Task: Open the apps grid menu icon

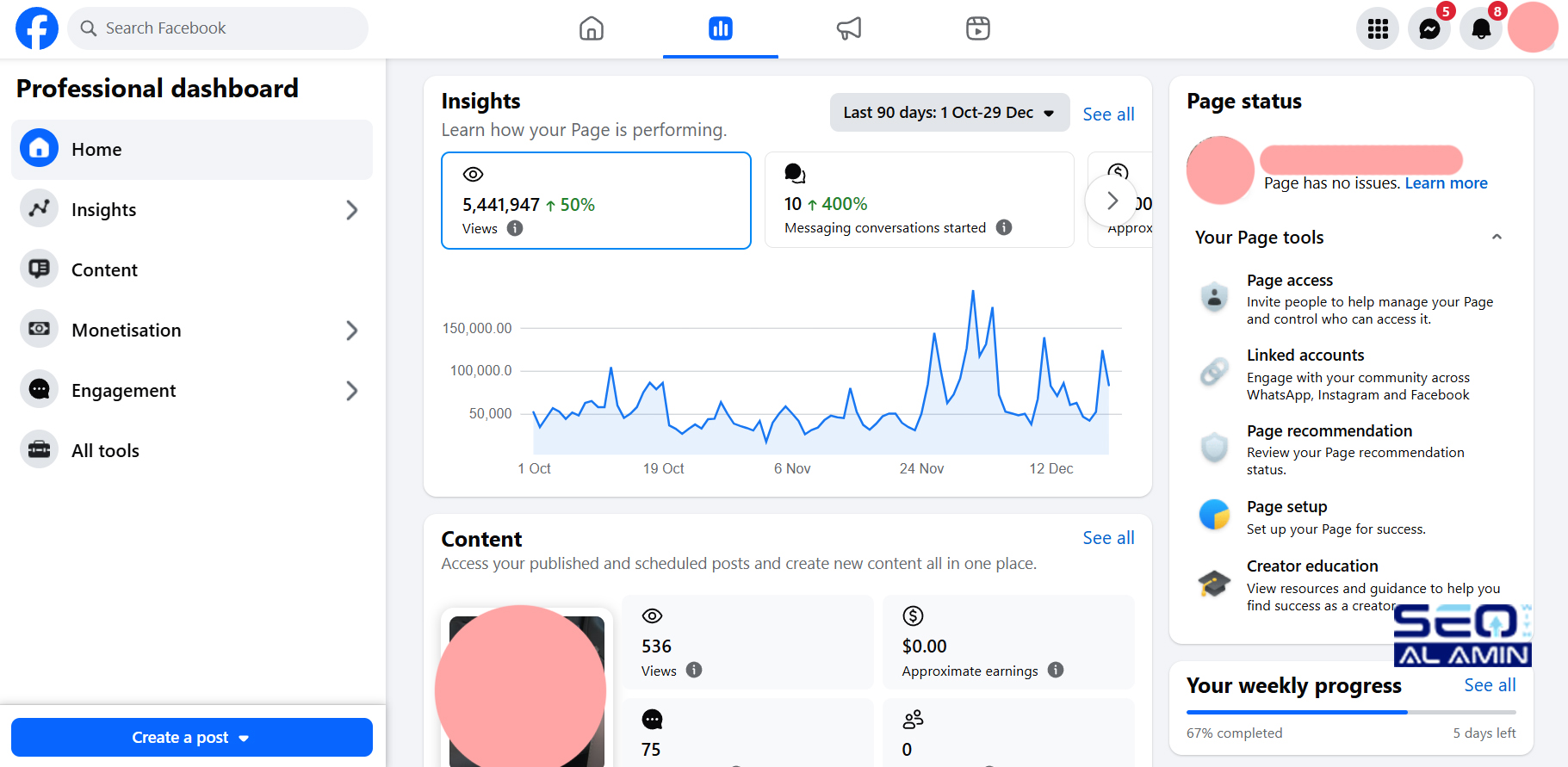Action: tap(1378, 29)
